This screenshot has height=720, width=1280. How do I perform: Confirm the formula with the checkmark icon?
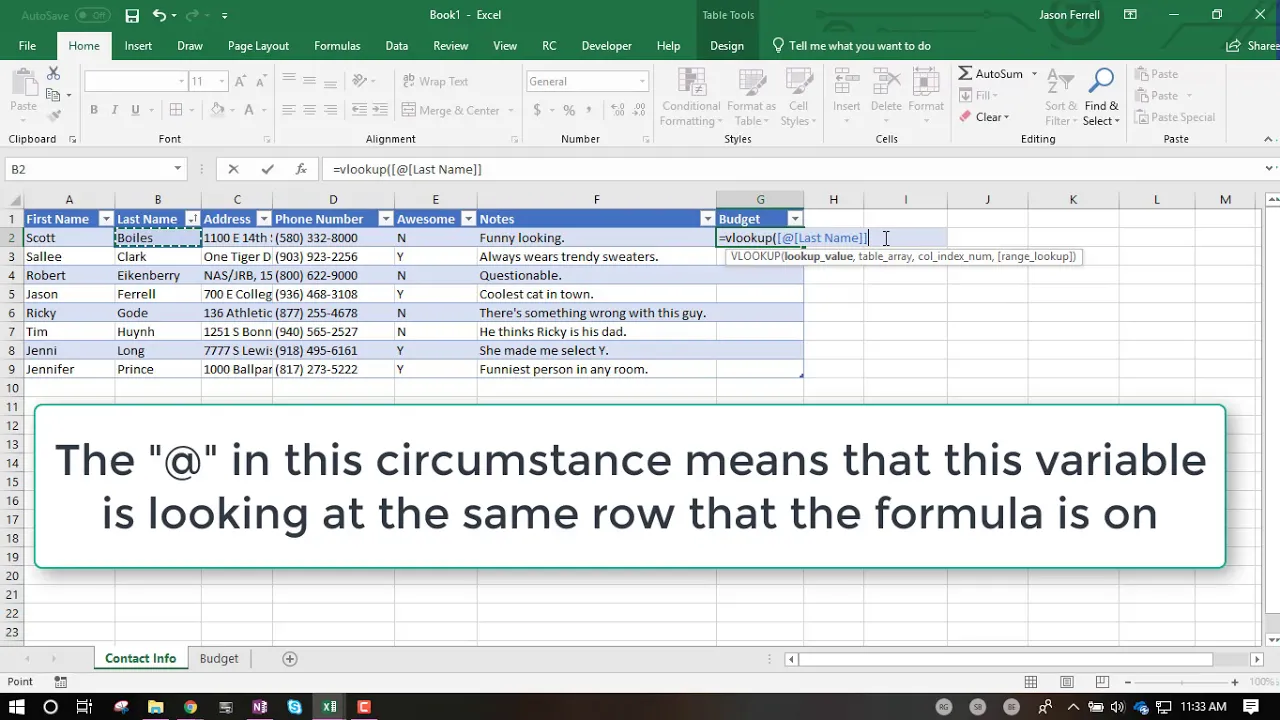point(267,170)
